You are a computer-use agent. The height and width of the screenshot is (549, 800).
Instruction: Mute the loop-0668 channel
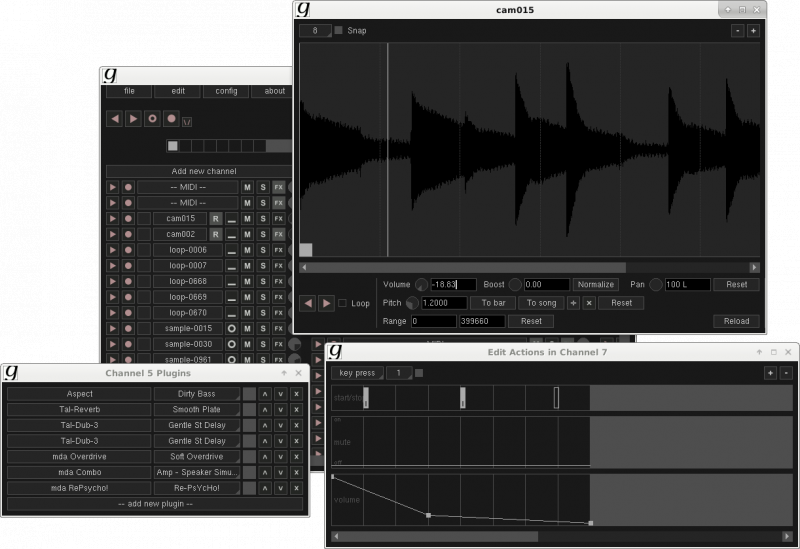pyautogui.click(x=247, y=282)
